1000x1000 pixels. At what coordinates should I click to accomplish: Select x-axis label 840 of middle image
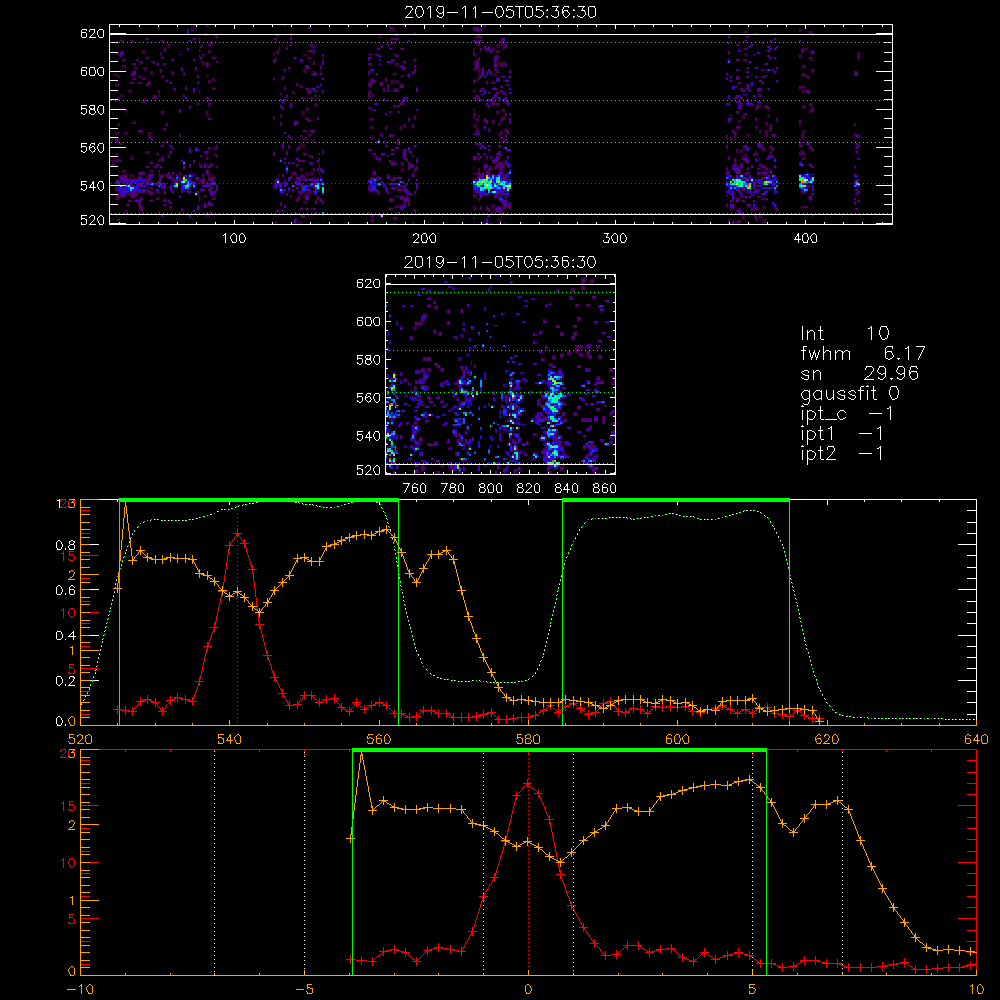pos(566,488)
